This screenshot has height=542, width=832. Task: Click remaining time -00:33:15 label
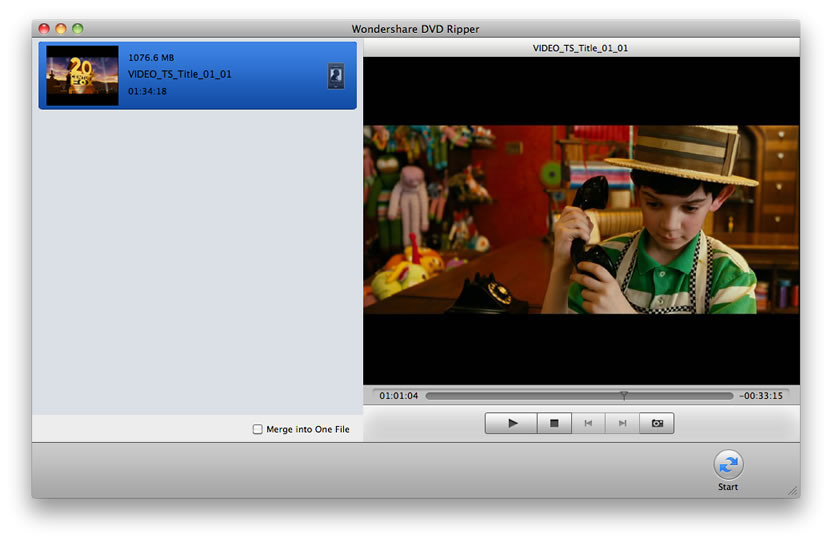(761, 395)
